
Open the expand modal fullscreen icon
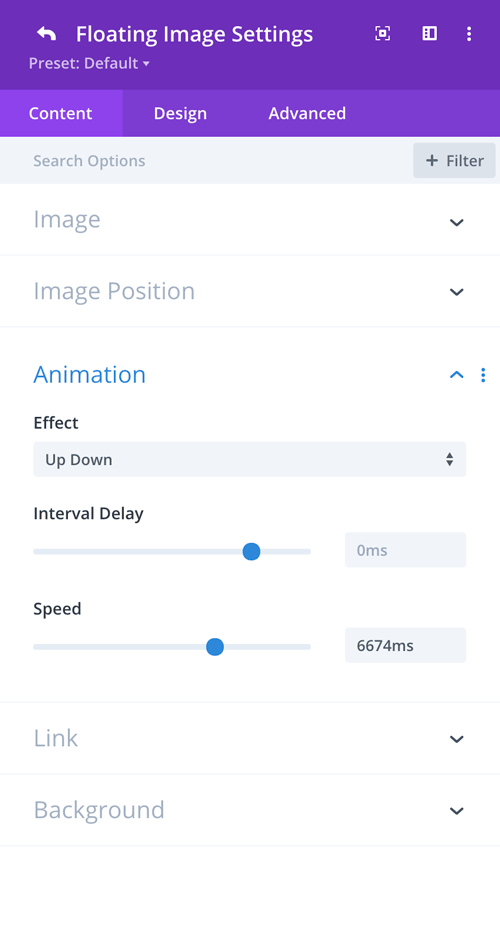tap(382, 33)
